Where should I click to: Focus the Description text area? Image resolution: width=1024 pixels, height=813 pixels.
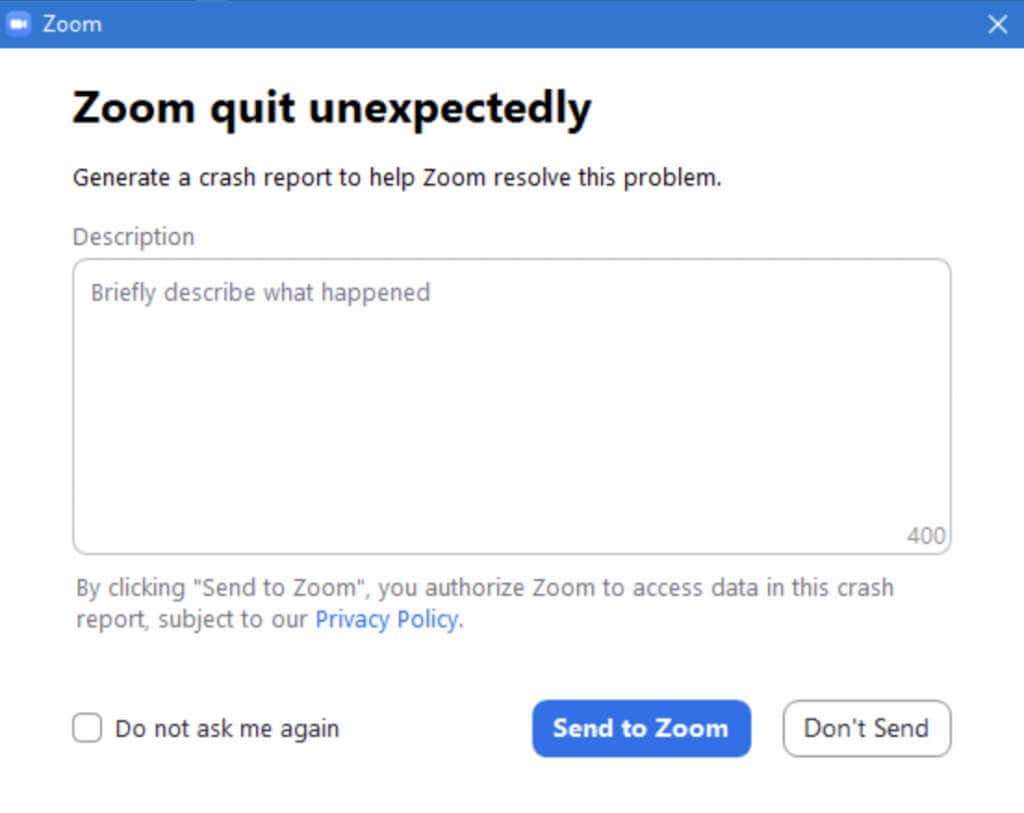511,420
